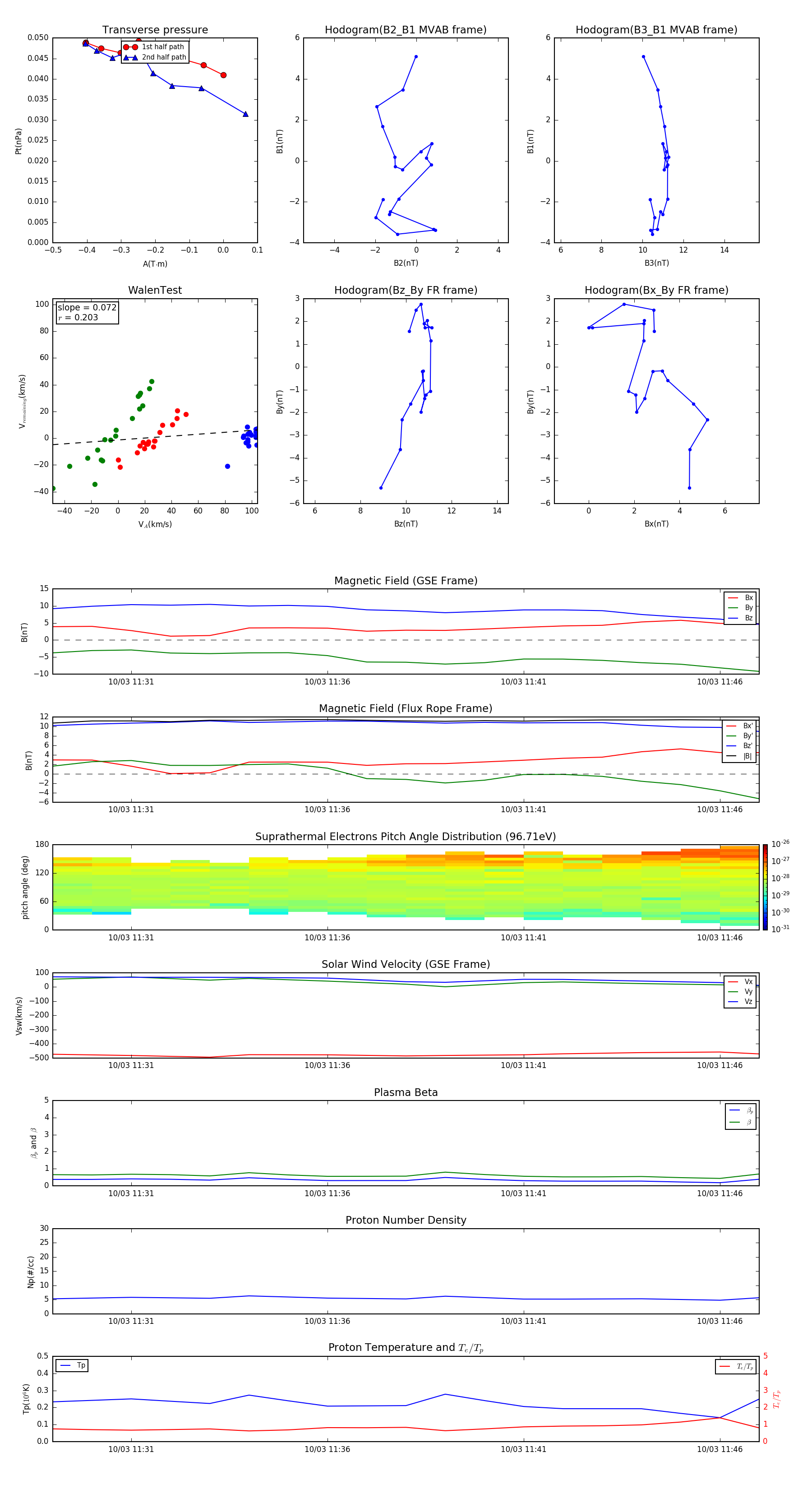
Task: Click the "Bz(nT)" x-axis label
Action: [406, 524]
